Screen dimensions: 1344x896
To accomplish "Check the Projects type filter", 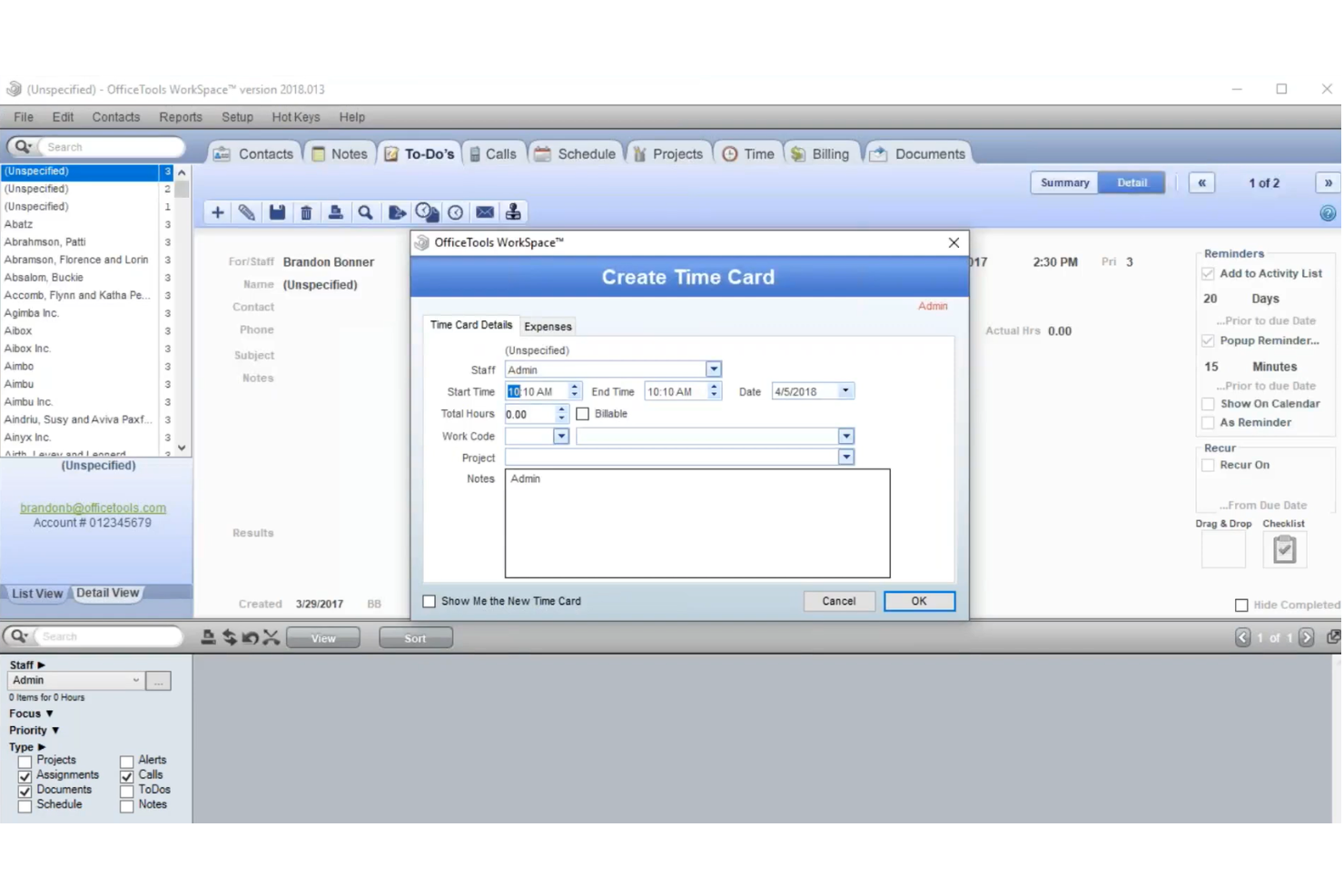I will (25, 761).
